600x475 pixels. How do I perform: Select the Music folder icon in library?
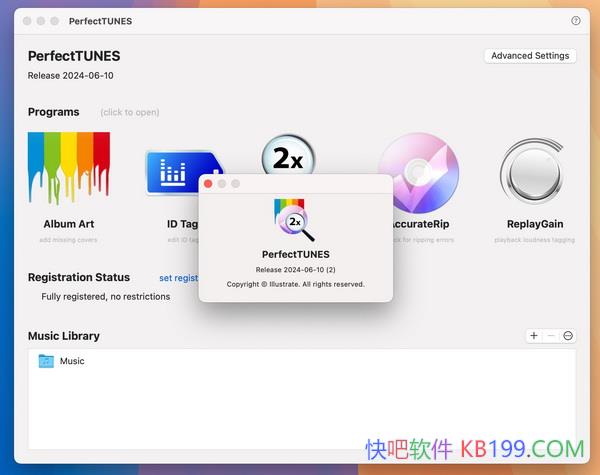tap(46, 361)
